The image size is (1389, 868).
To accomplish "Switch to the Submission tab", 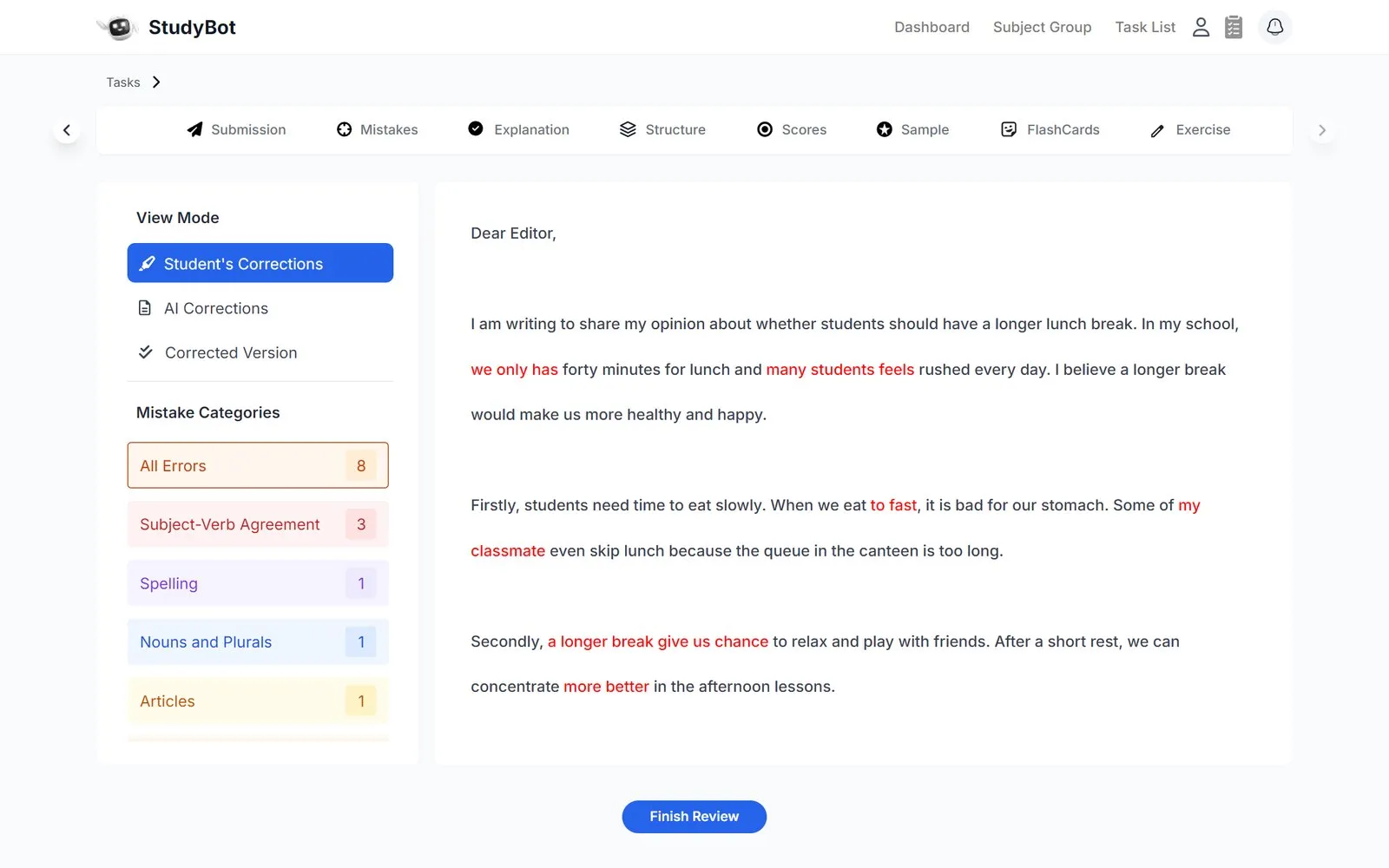I will (236, 129).
